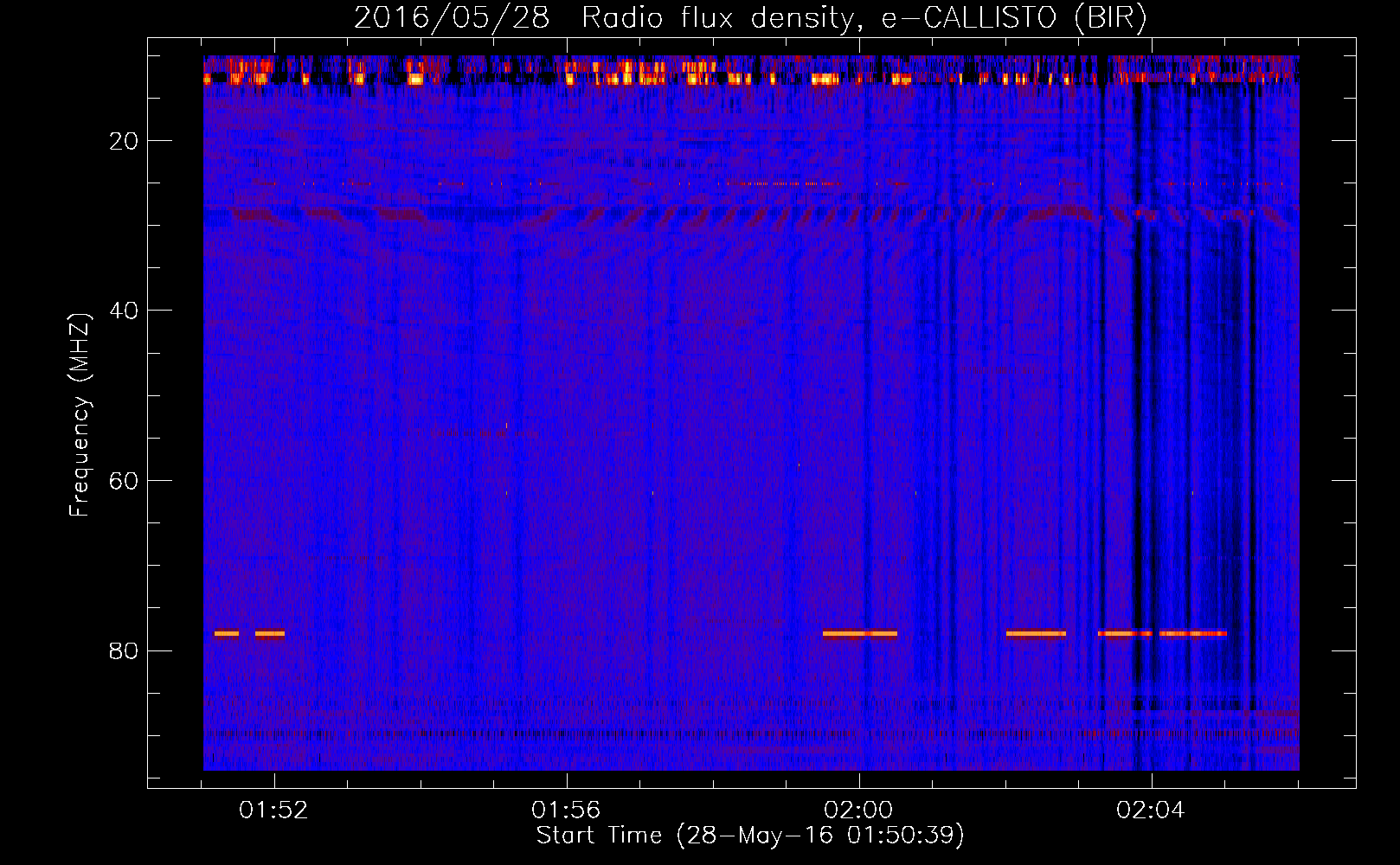Image resolution: width=1400 pixels, height=865 pixels.
Task: Click the x-axis time label '02:00'
Action: coord(858,811)
